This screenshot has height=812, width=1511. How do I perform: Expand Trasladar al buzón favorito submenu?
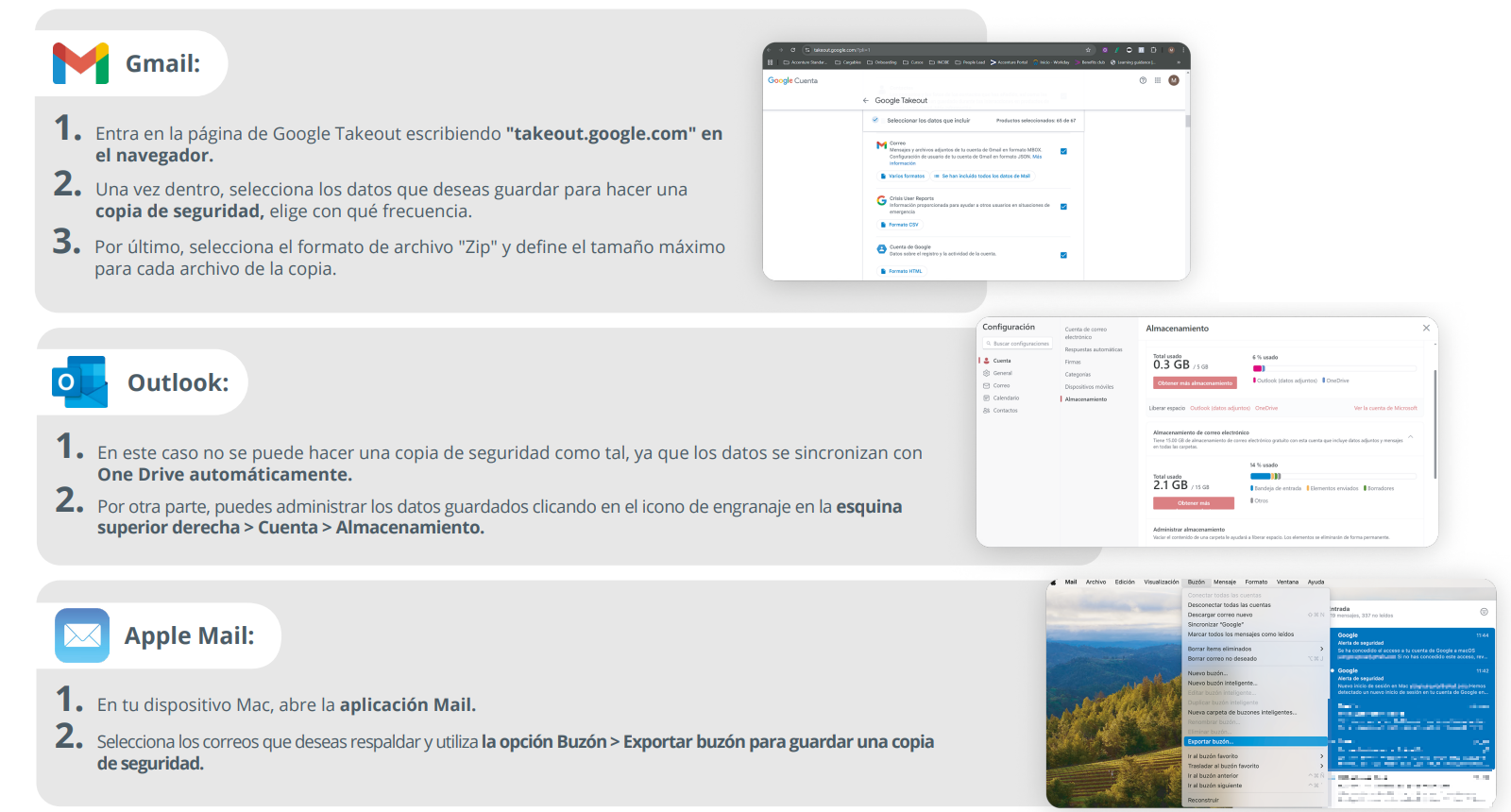click(x=1256, y=766)
